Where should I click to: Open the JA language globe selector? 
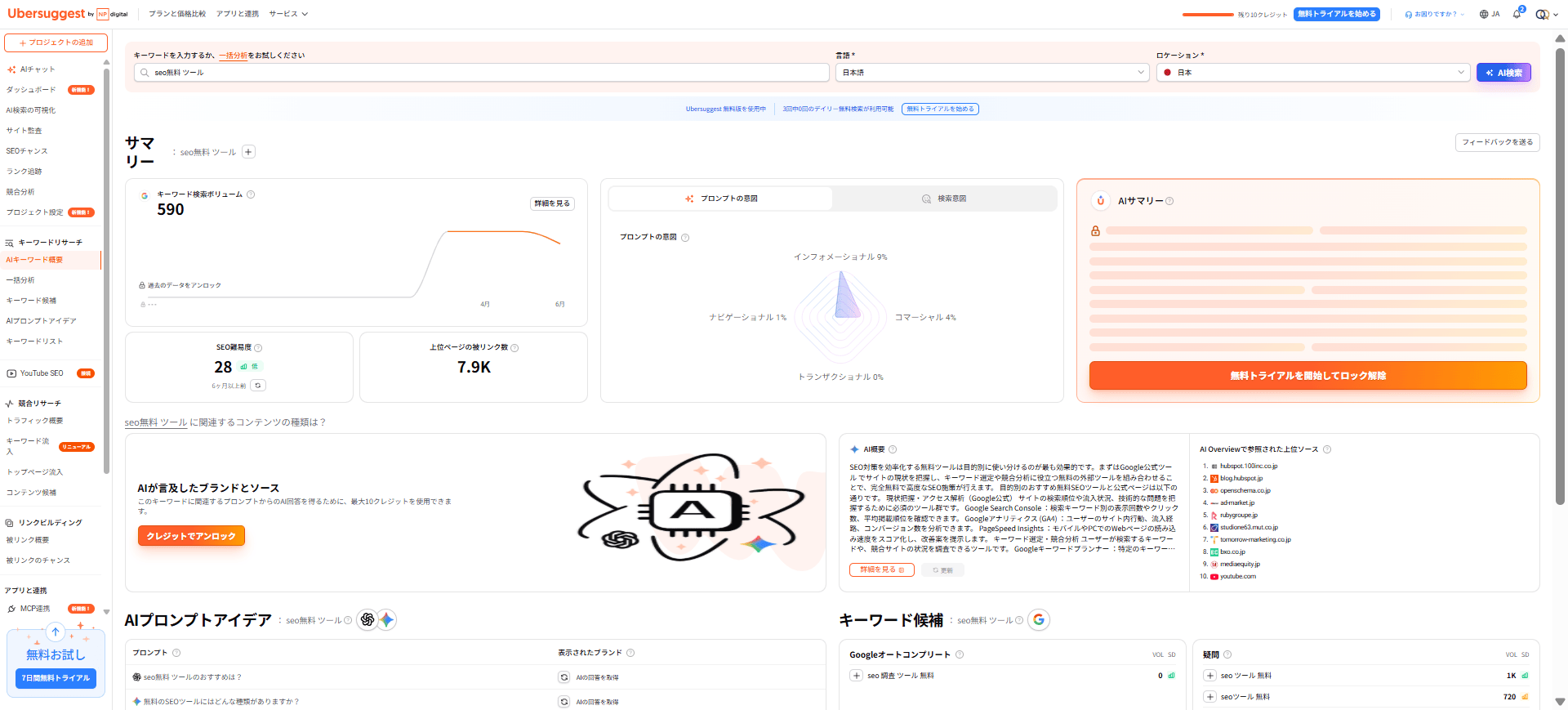(x=1490, y=14)
